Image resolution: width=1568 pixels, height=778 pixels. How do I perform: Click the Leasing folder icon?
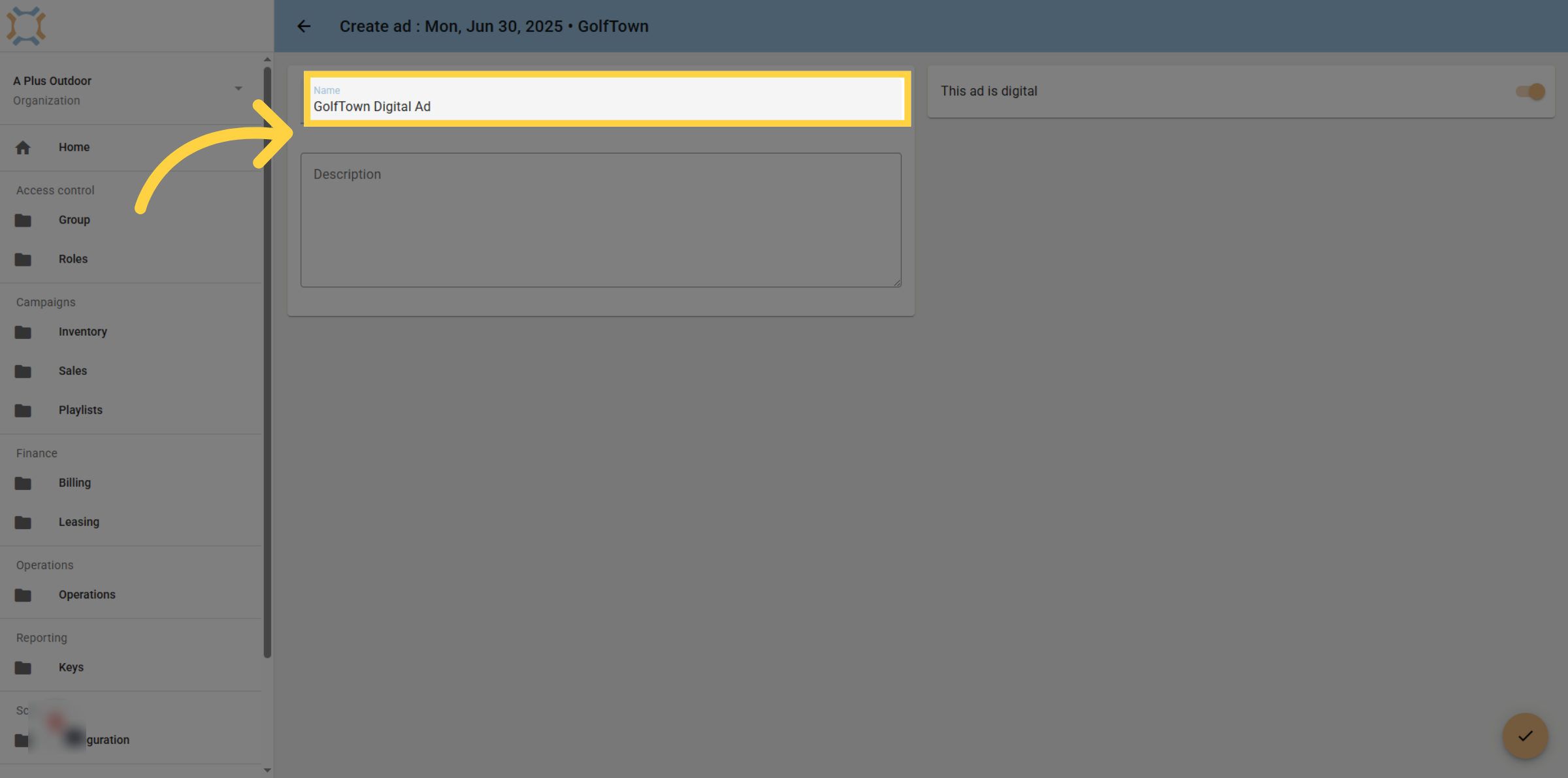pyautogui.click(x=23, y=522)
